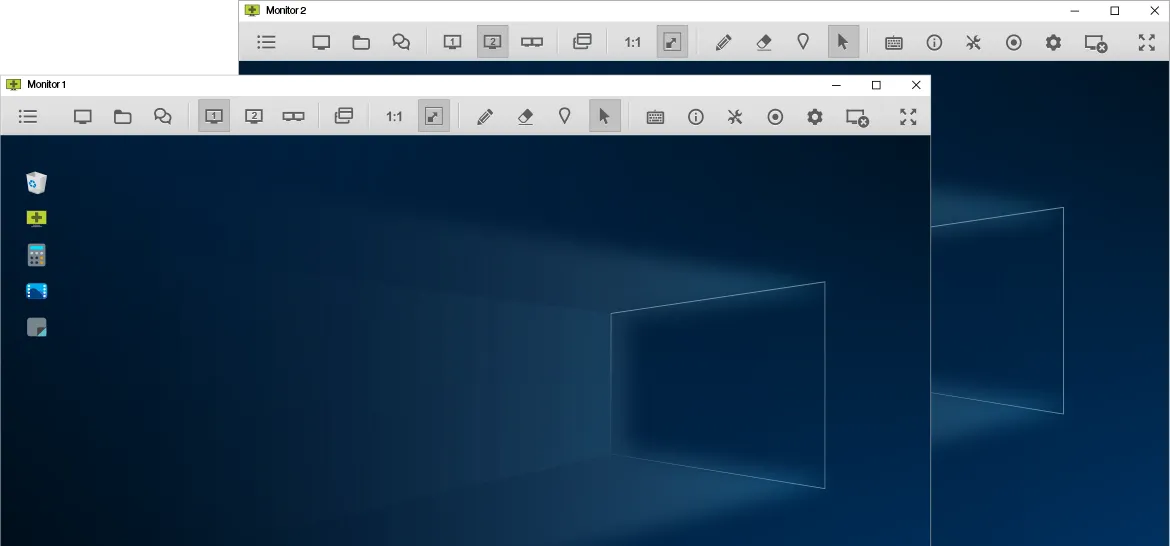Open the menu list icon in Monitor 1
The height and width of the screenshot is (546, 1170).
point(28,116)
